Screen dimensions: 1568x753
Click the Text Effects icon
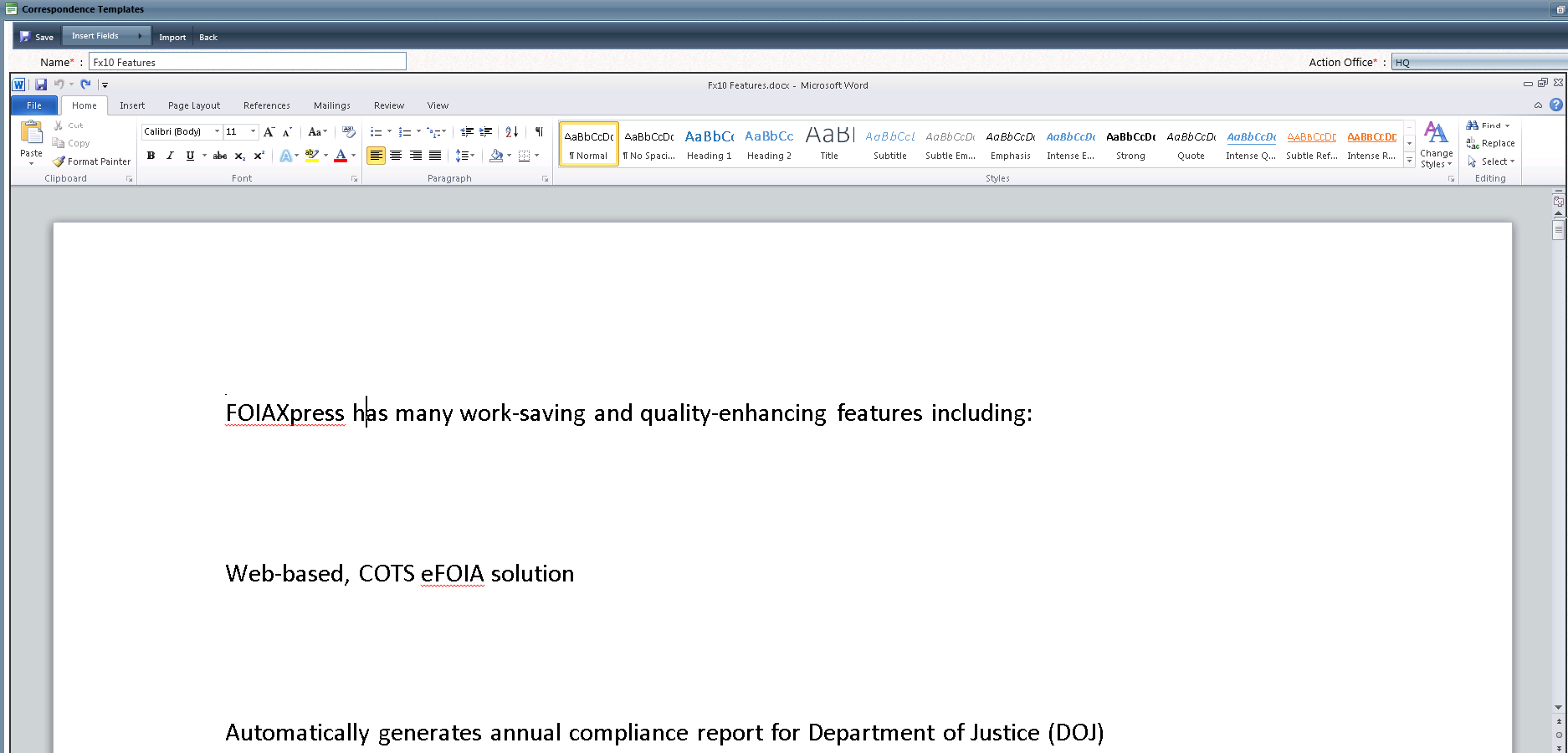point(286,156)
